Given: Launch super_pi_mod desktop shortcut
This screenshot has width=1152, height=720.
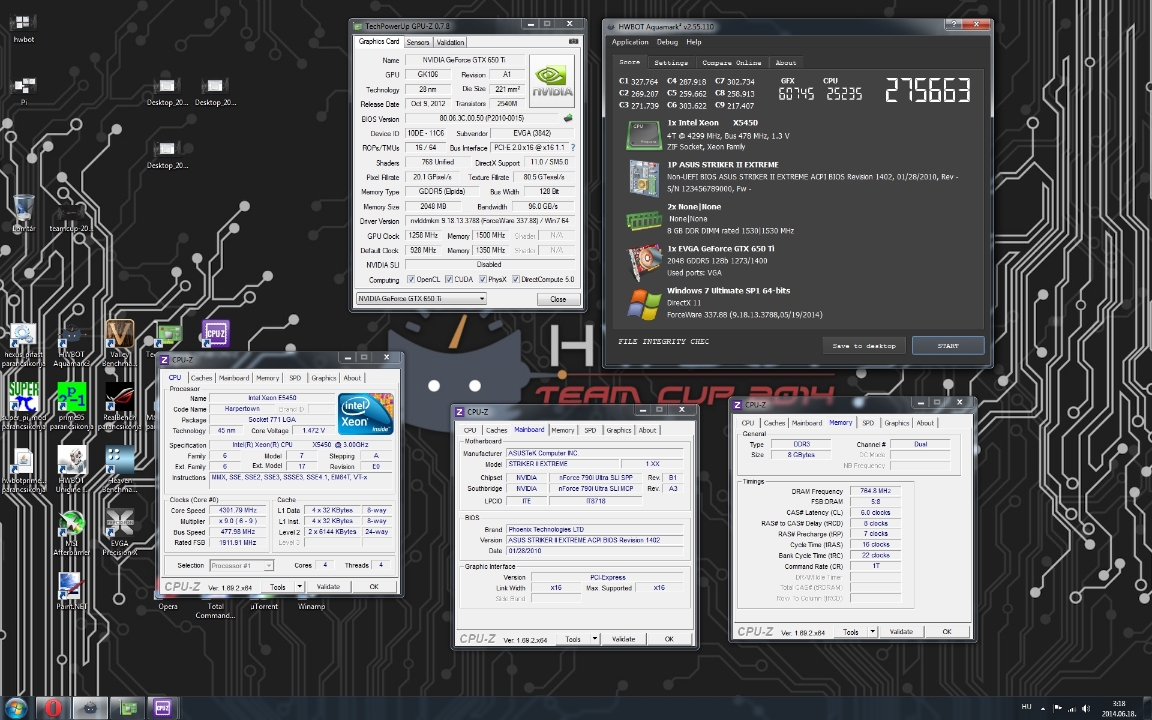Looking at the screenshot, I should pos(23,406).
